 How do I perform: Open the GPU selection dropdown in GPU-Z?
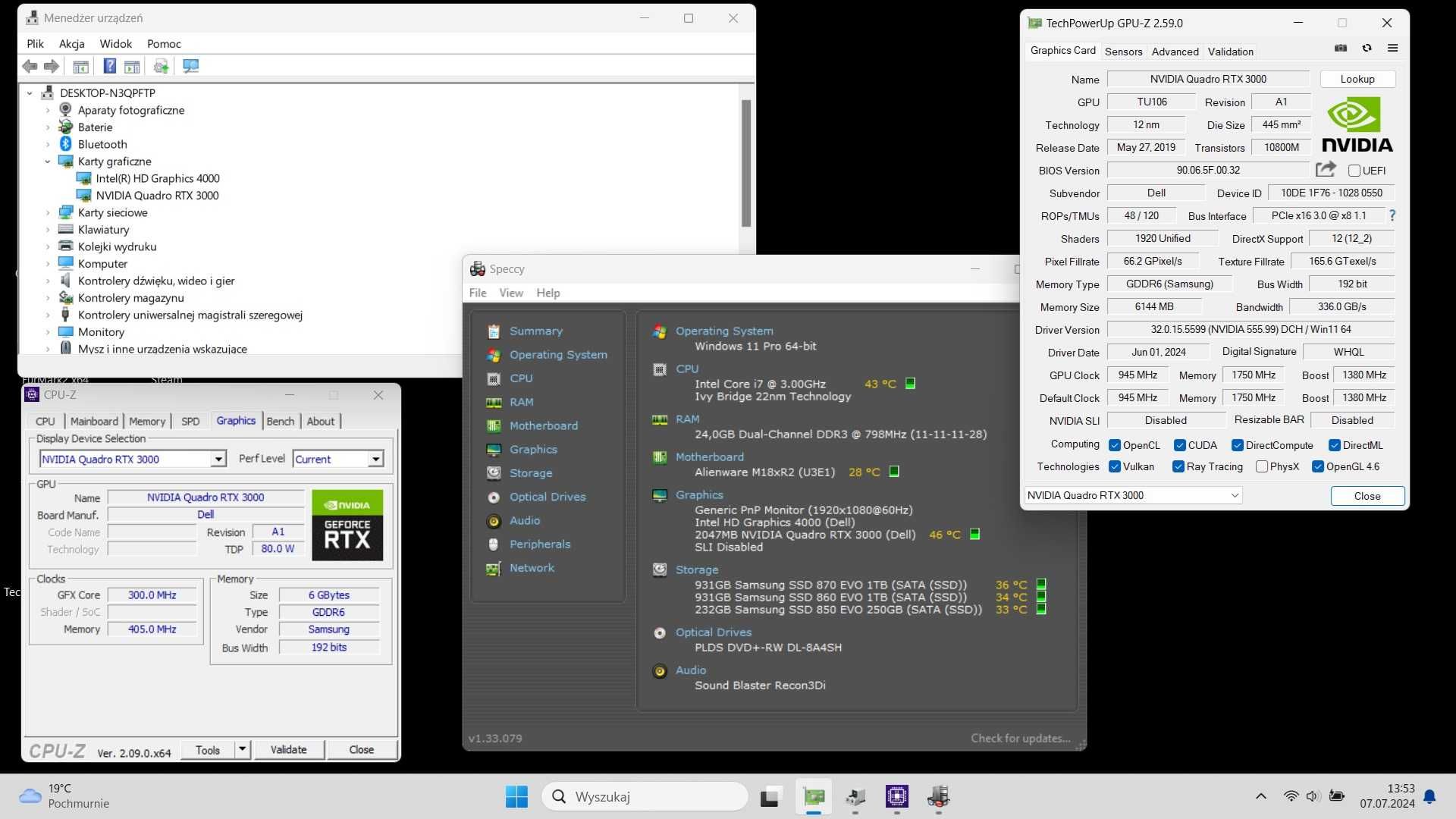[1134, 495]
